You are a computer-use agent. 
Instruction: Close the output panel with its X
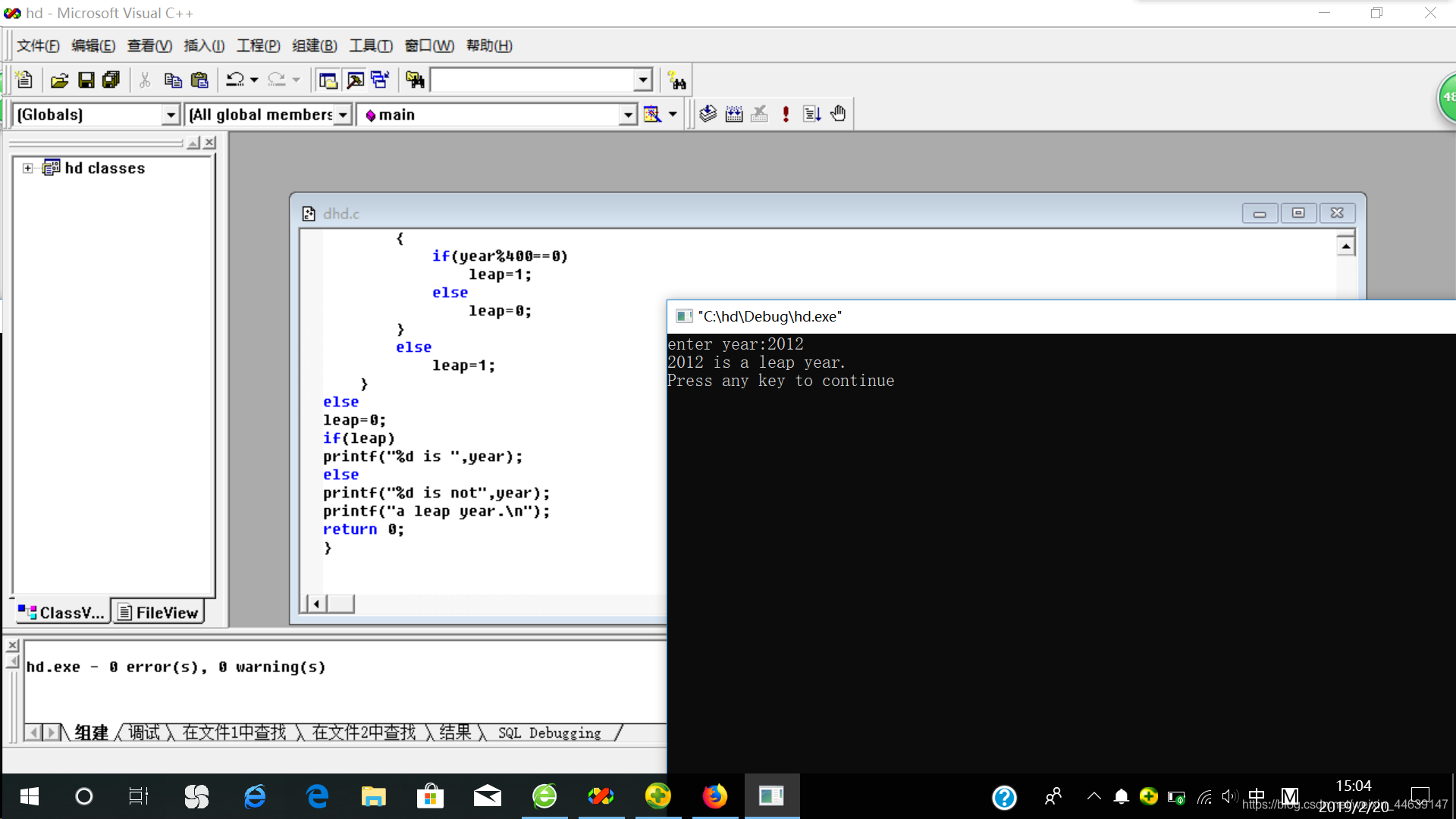pyautogui.click(x=13, y=645)
